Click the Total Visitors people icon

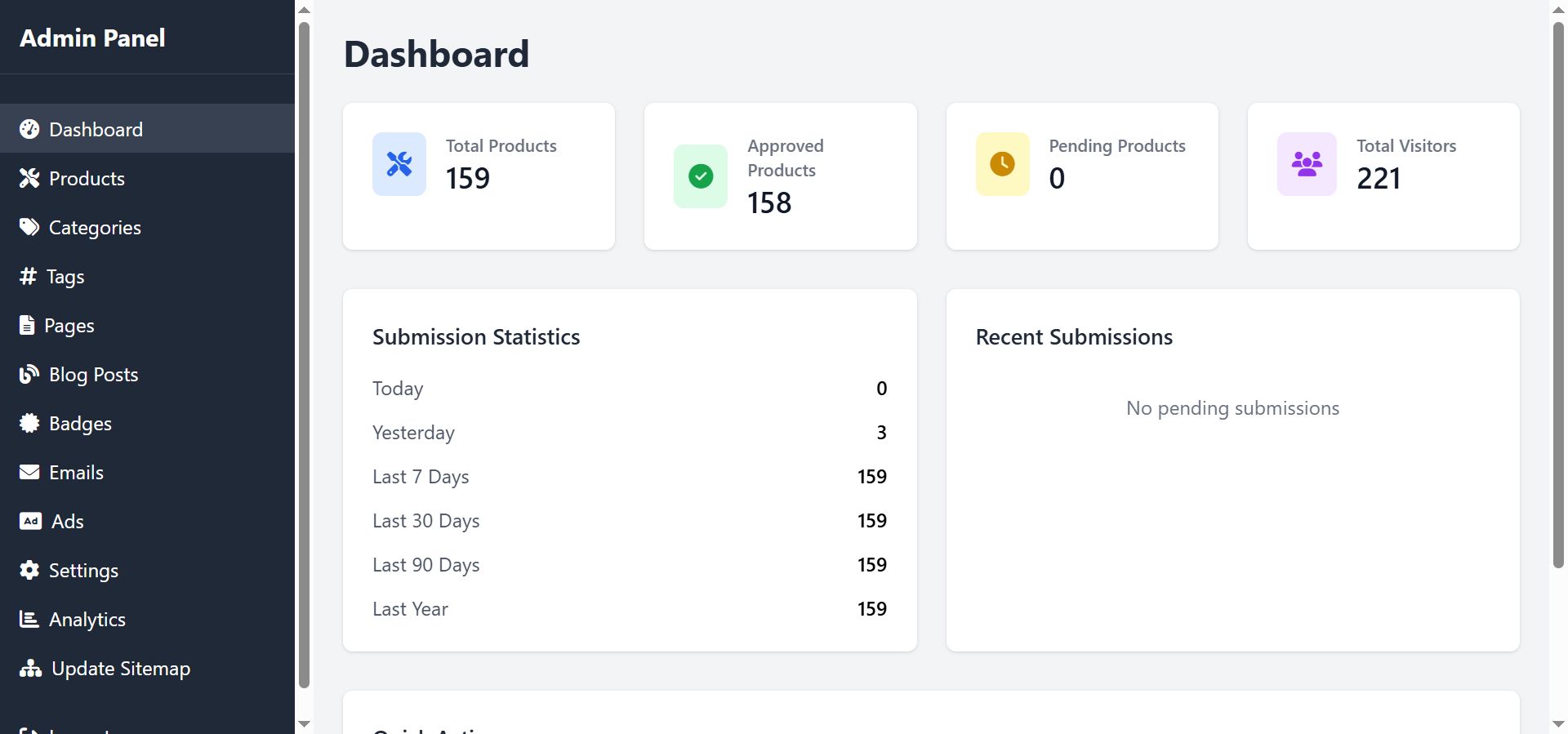click(1307, 164)
